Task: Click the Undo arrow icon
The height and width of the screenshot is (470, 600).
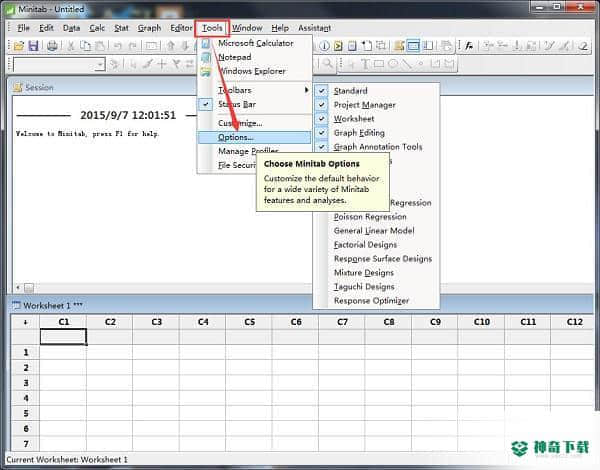Action: click(118, 46)
